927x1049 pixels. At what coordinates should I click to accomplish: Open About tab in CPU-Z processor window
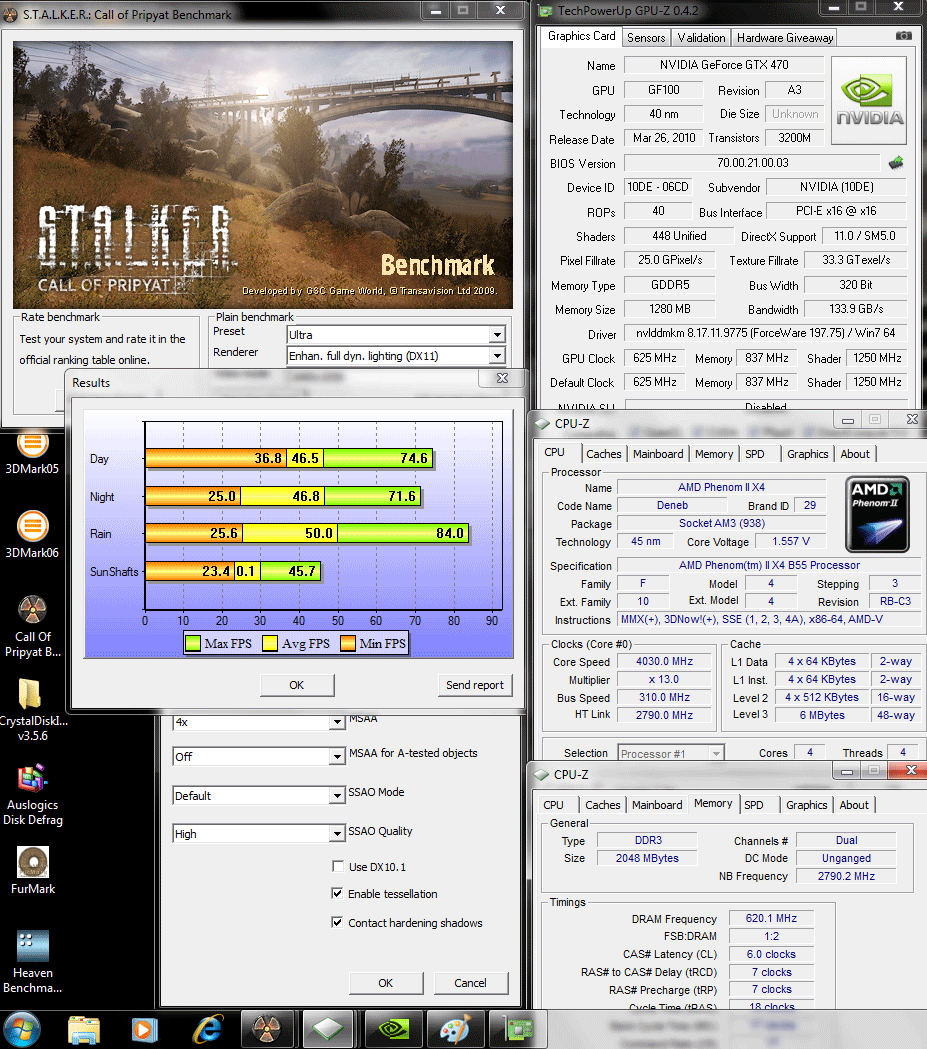pos(855,454)
